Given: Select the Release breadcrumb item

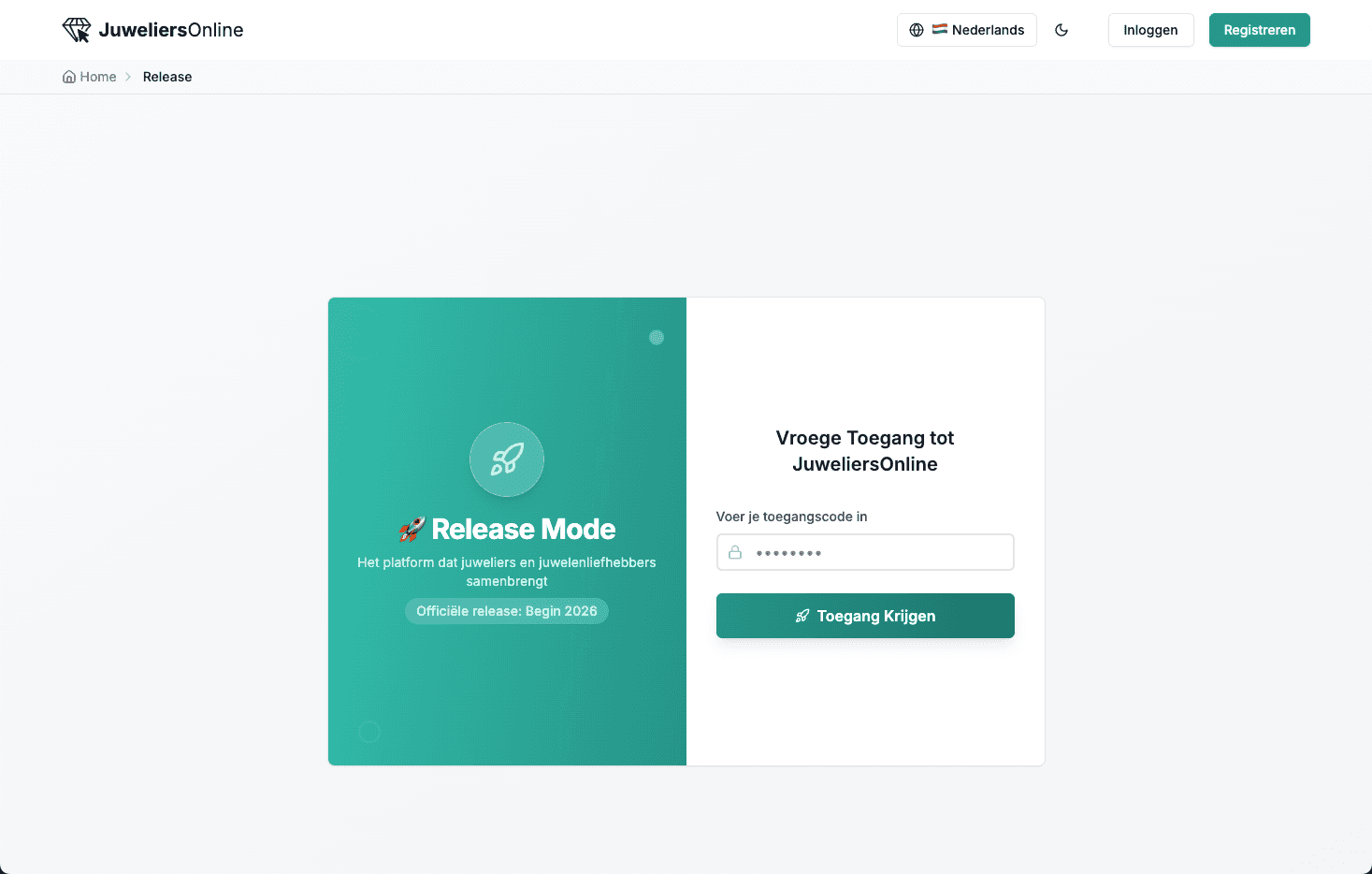Looking at the screenshot, I should pyautogui.click(x=167, y=77).
